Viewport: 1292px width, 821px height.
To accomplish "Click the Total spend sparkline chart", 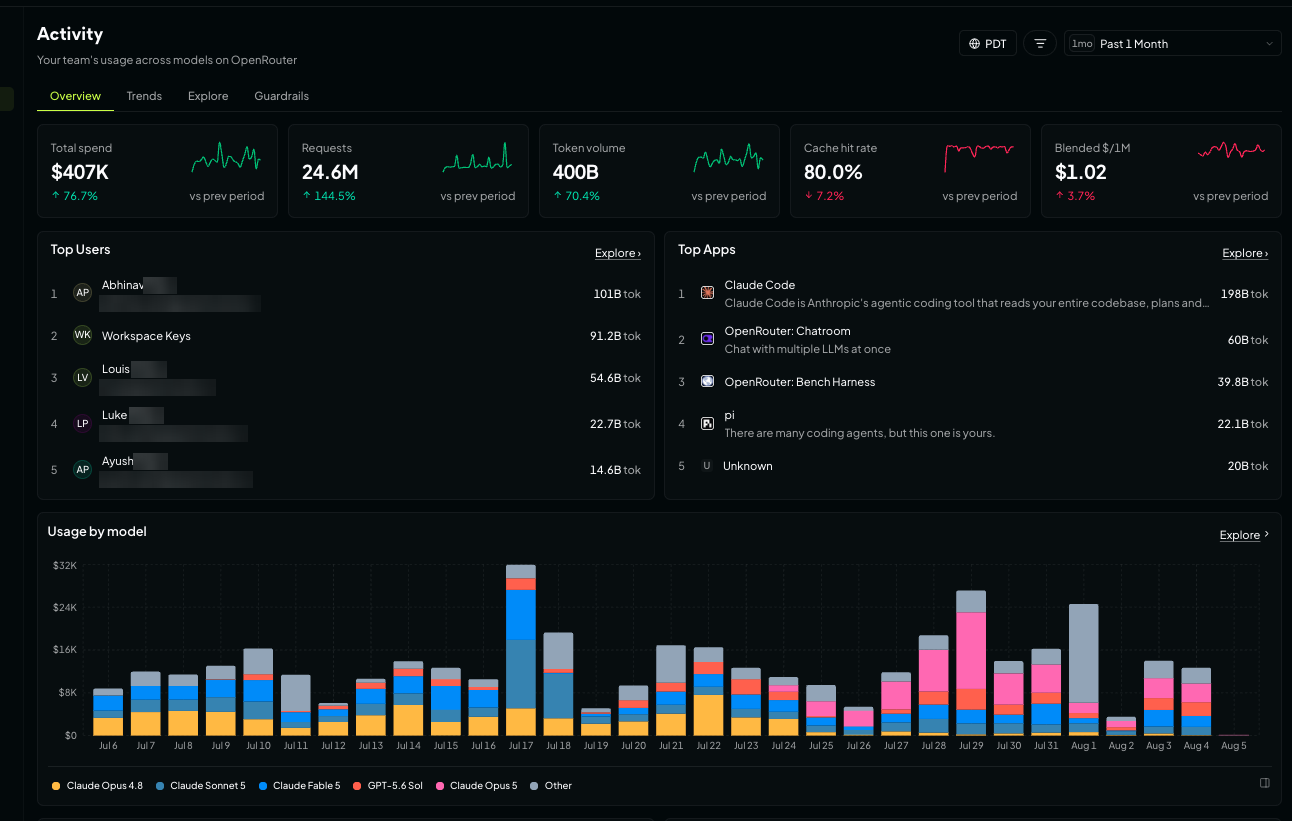I will click(x=226, y=157).
